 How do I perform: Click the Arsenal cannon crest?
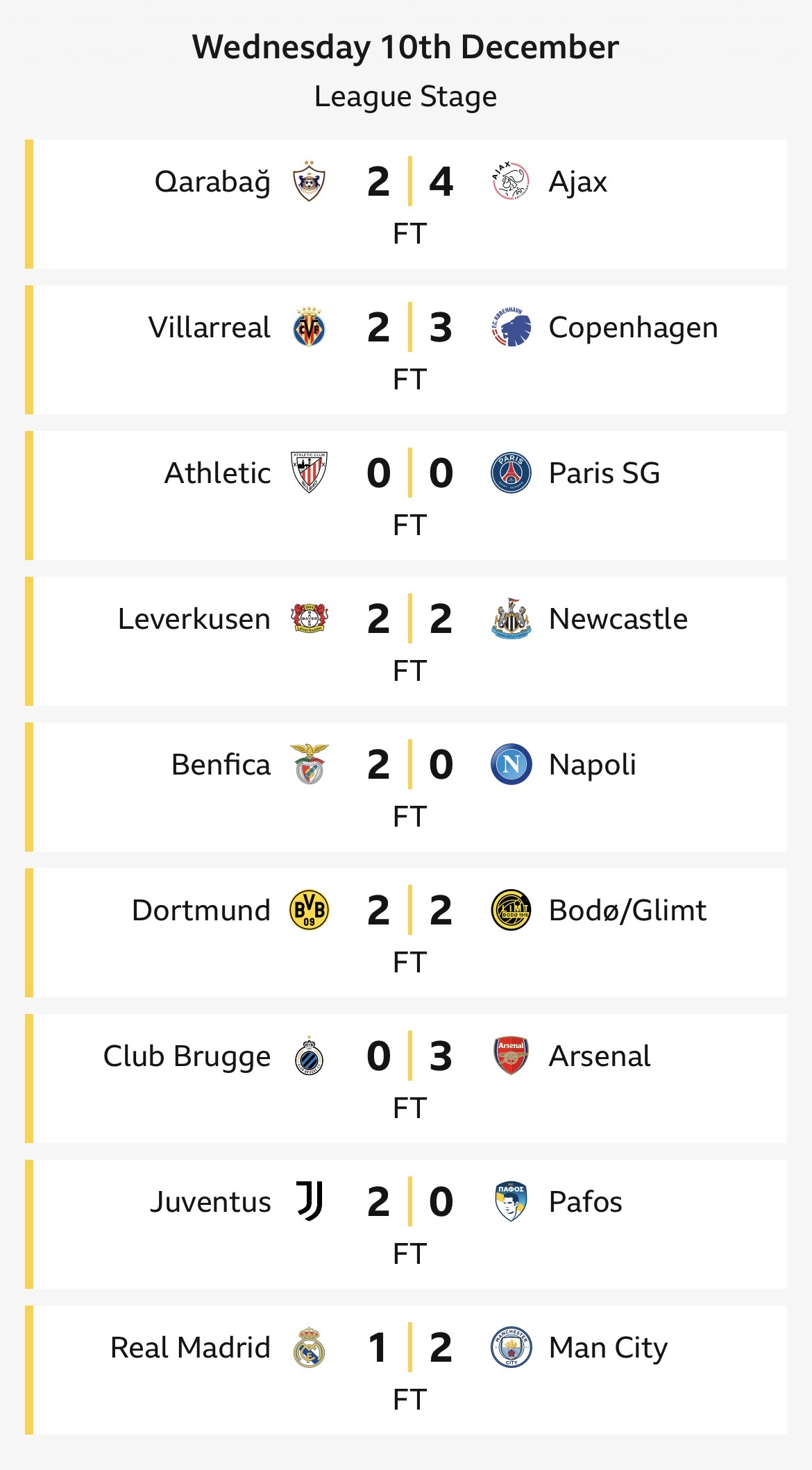point(511,1056)
